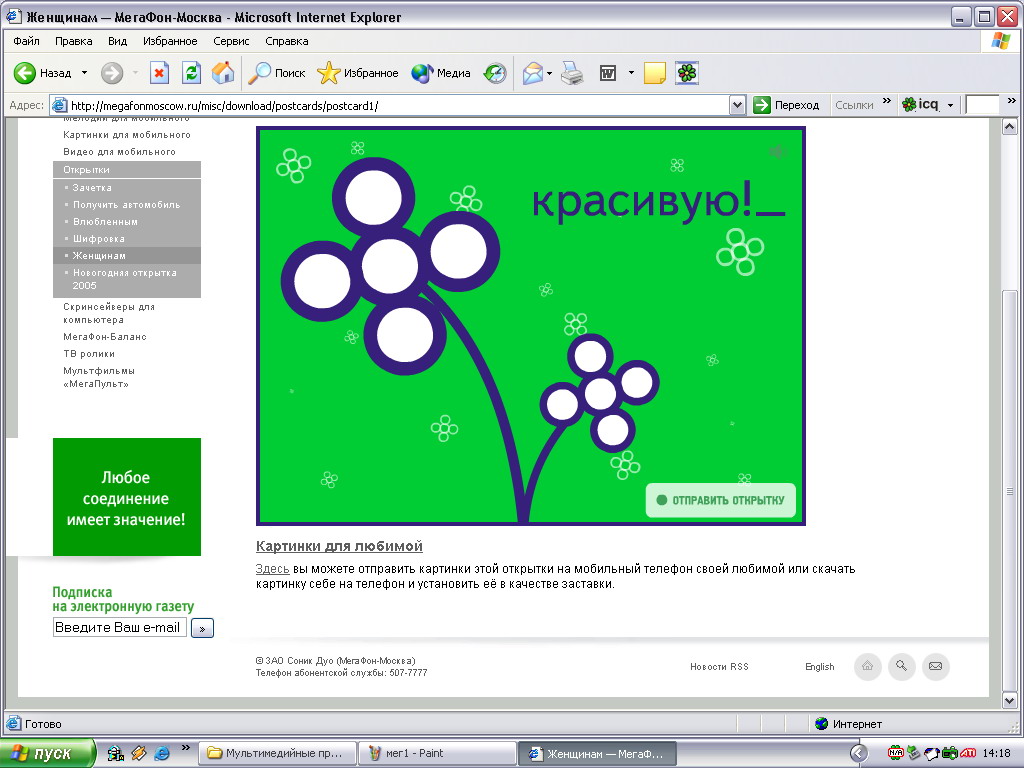Click the Mail envelope toolbar icon
1024x768 pixels.
click(x=533, y=73)
